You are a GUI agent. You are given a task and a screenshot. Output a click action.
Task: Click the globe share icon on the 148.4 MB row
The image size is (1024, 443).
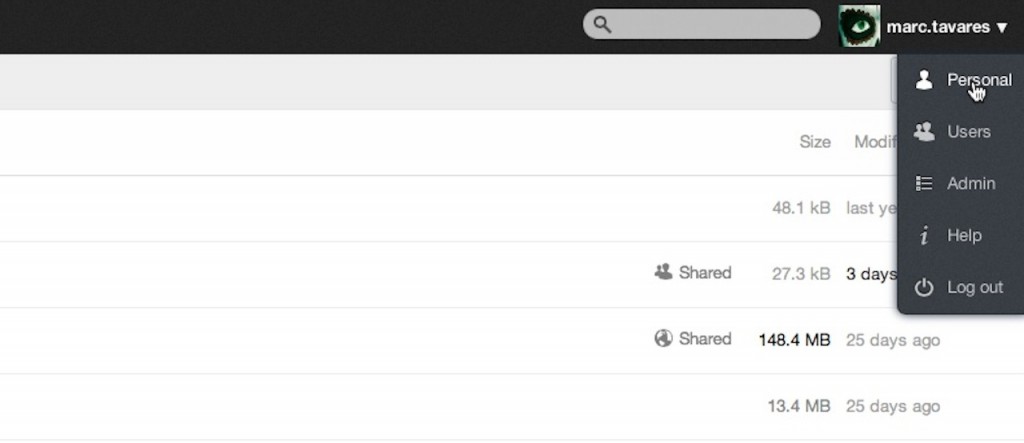point(663,338)
